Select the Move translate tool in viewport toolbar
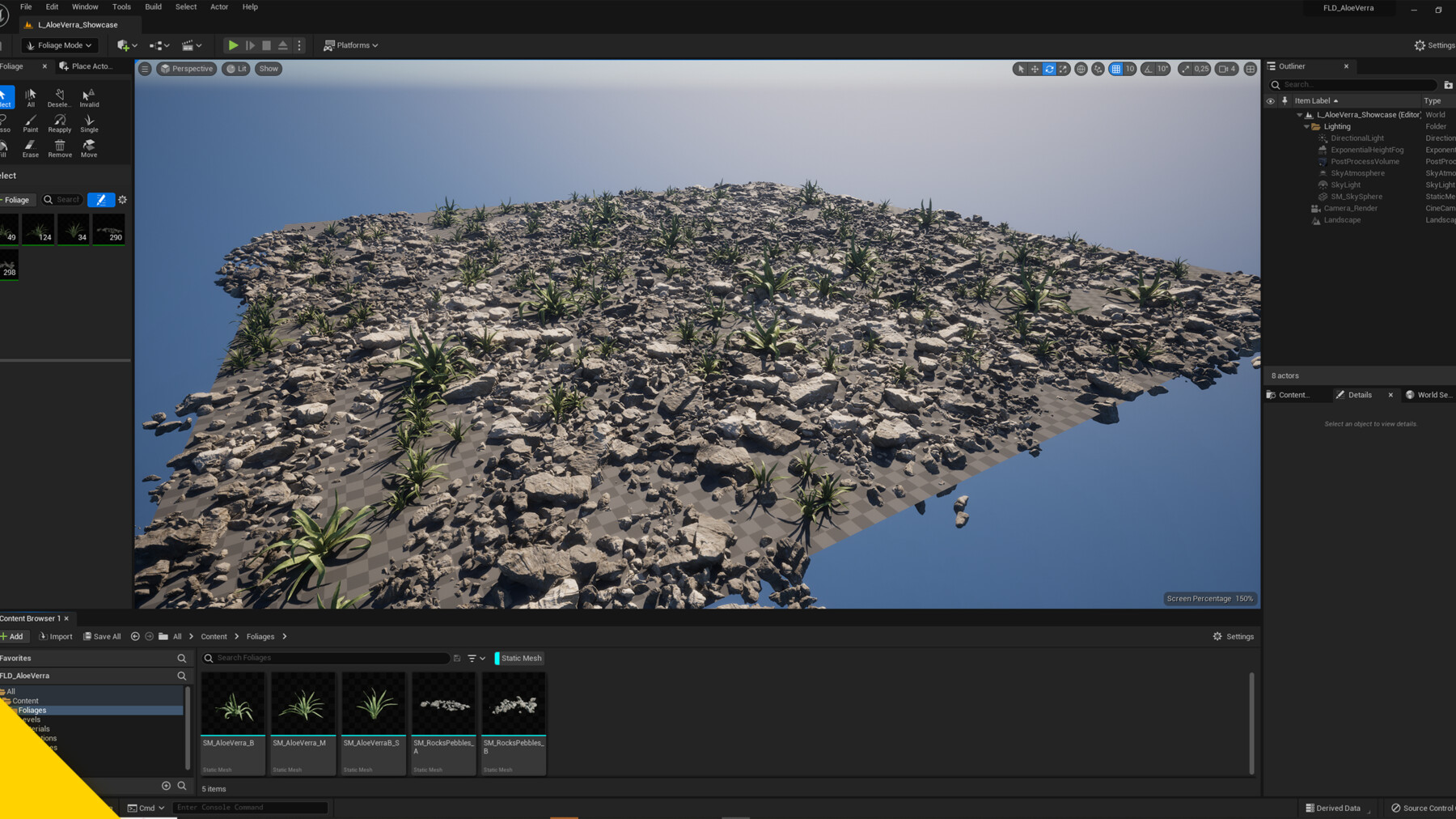The width and height of the screenshot is (1456, 819). point(1035,69)
